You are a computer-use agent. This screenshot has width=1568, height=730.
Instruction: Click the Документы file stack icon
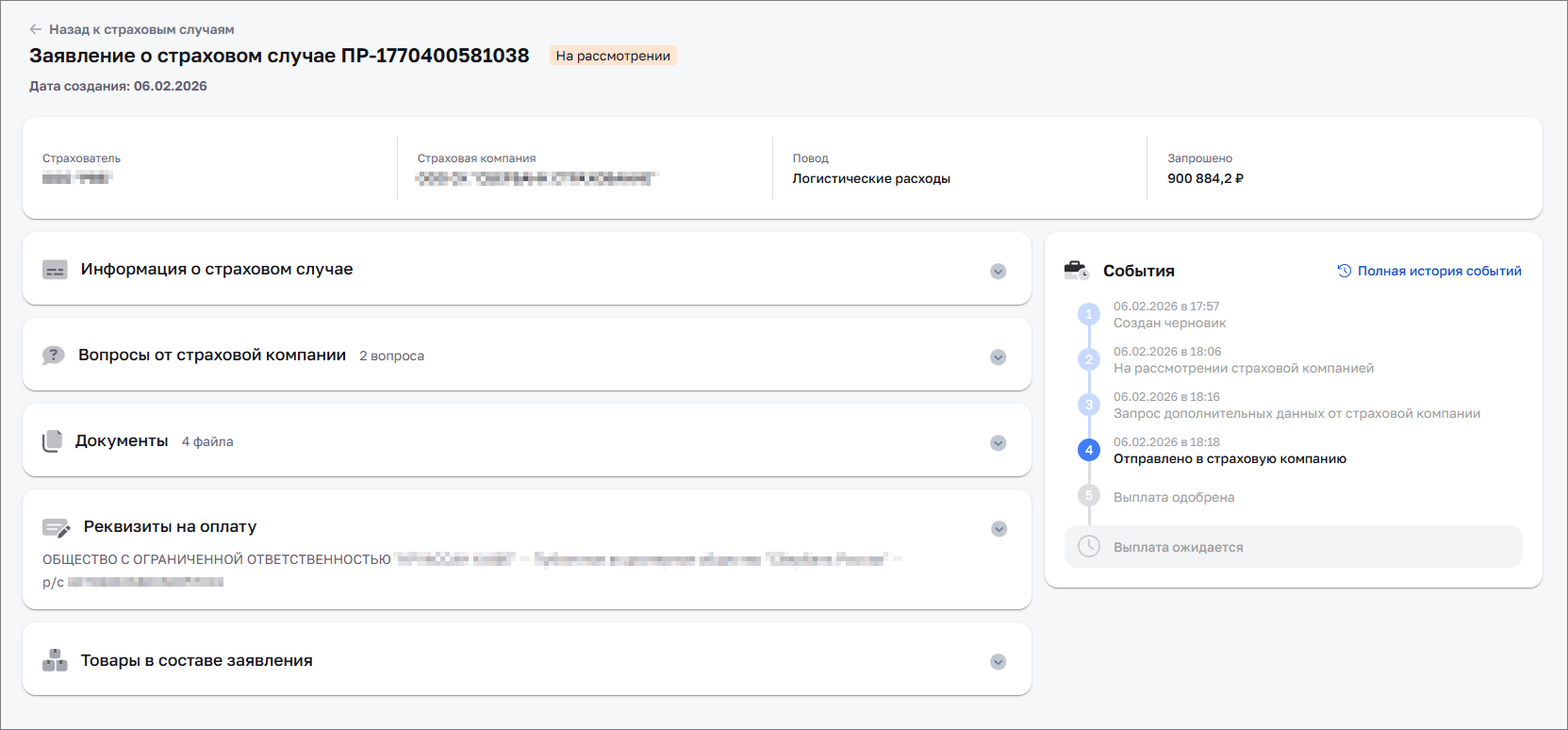tap(53, 441)
